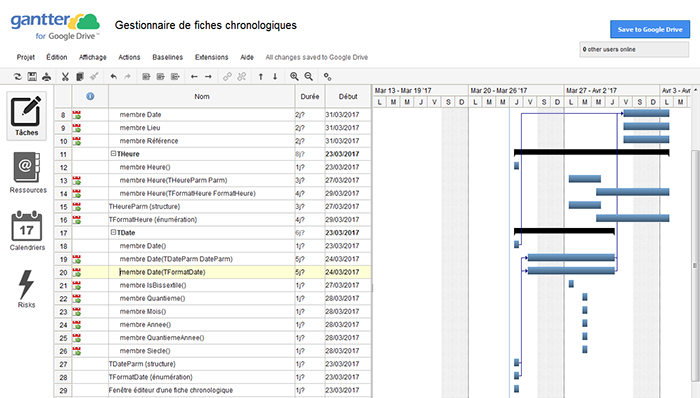Click the constraint icon on row 20
Image resolution: width=700 pixels, height=398 pixels.
tap(77, 272)
